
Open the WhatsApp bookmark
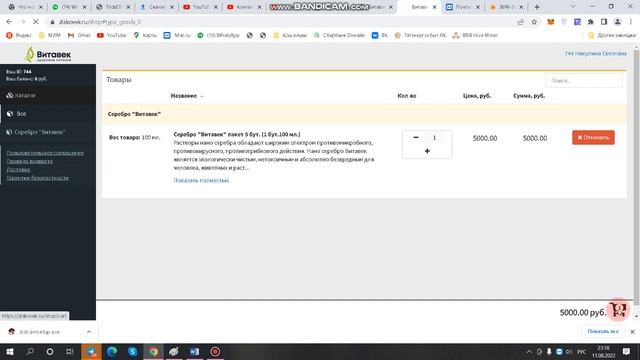click(x=218, y=36)
